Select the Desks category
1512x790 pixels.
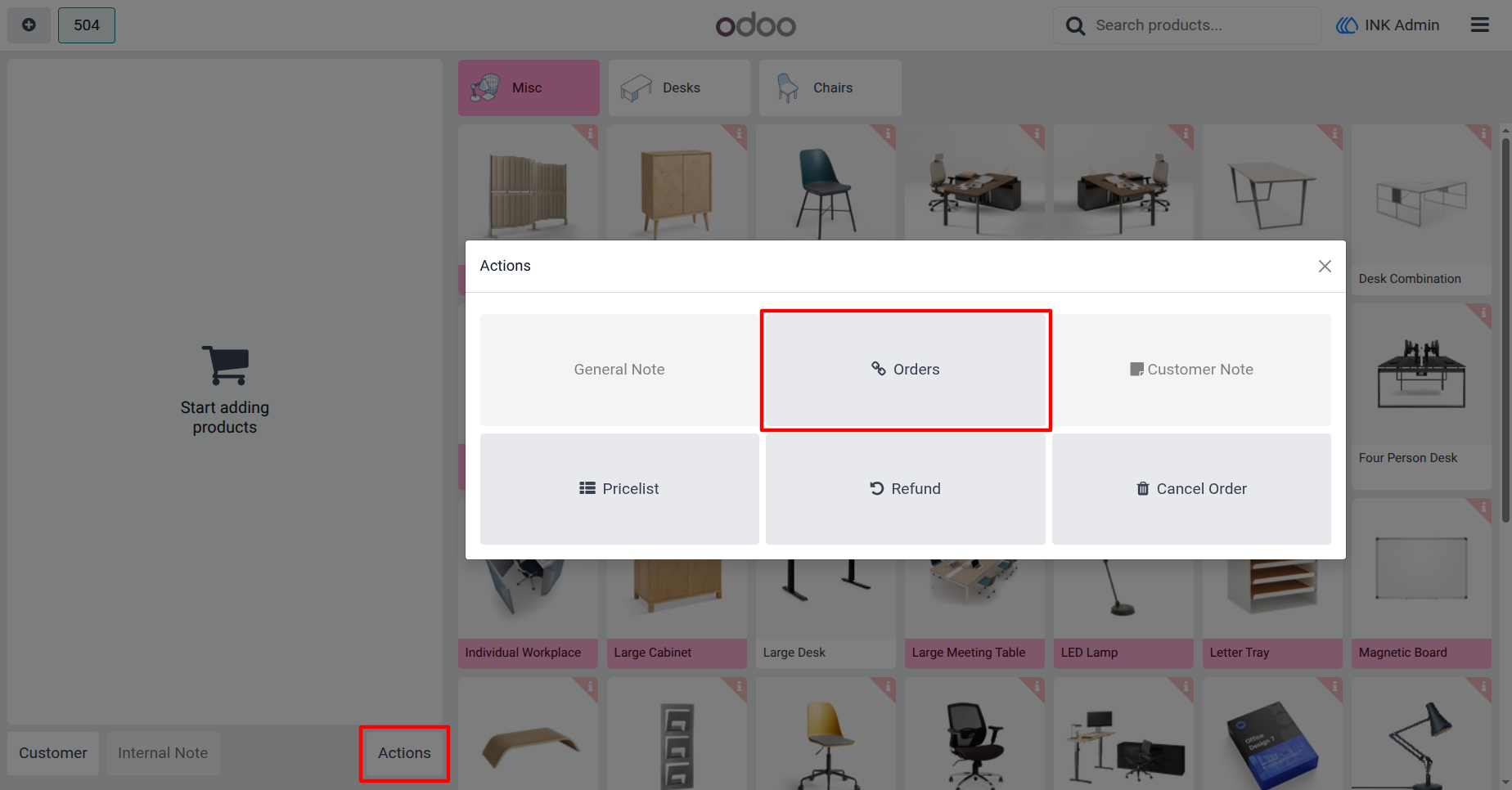[x=678, y=88]
